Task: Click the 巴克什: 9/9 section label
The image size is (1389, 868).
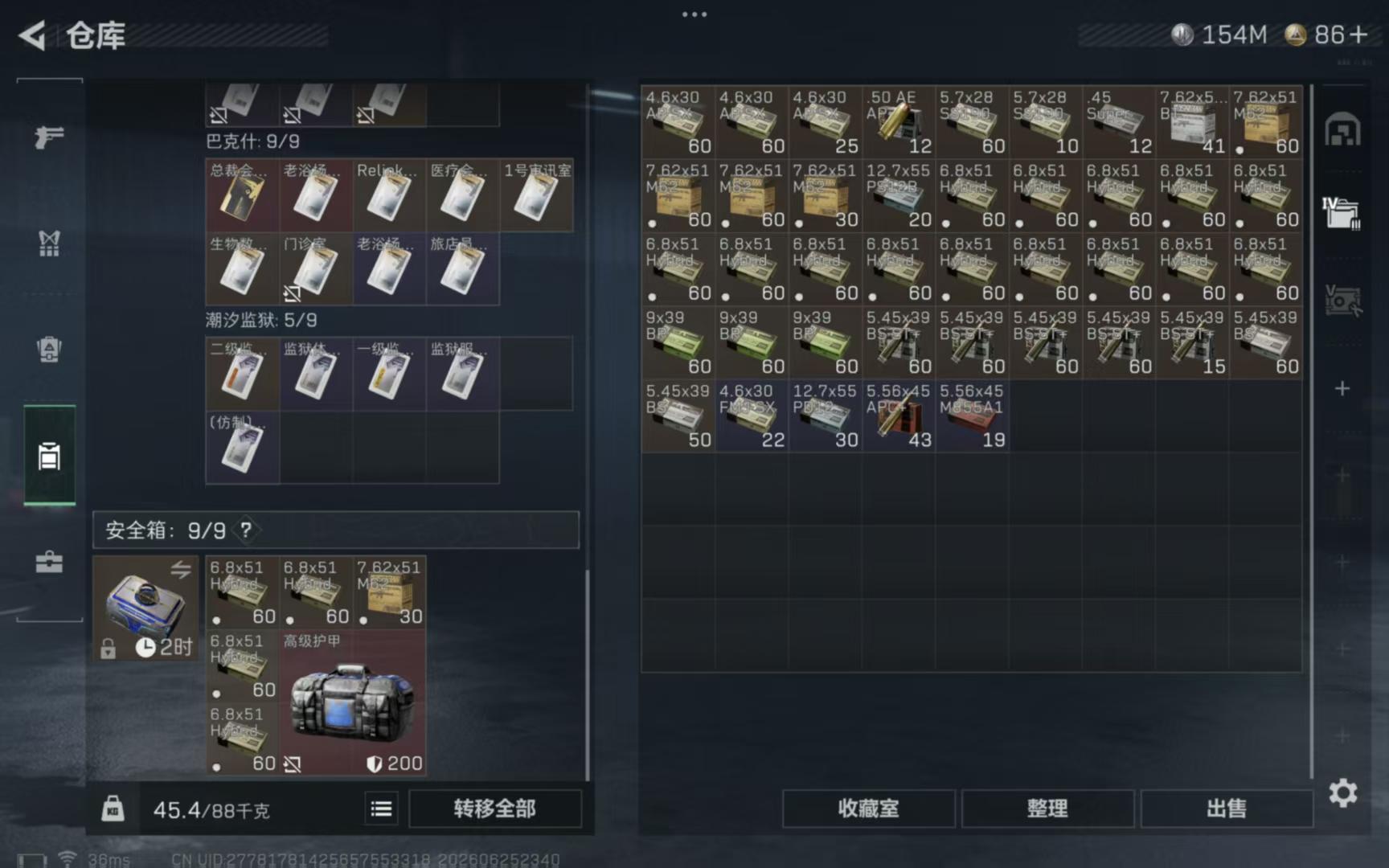Action: 252,141
